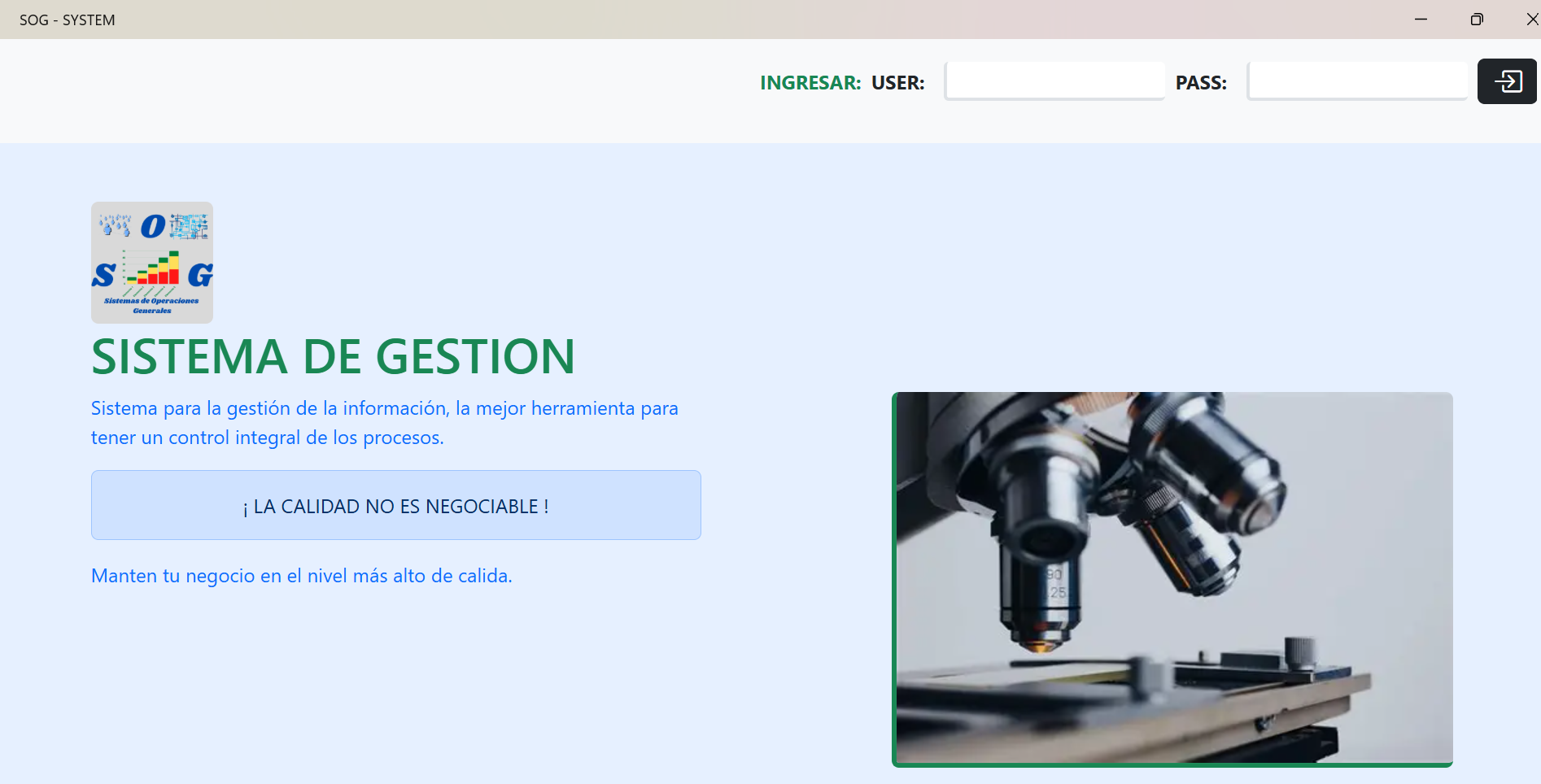Open the microscope image
1541x784 pixels.
coord(1172,579)
